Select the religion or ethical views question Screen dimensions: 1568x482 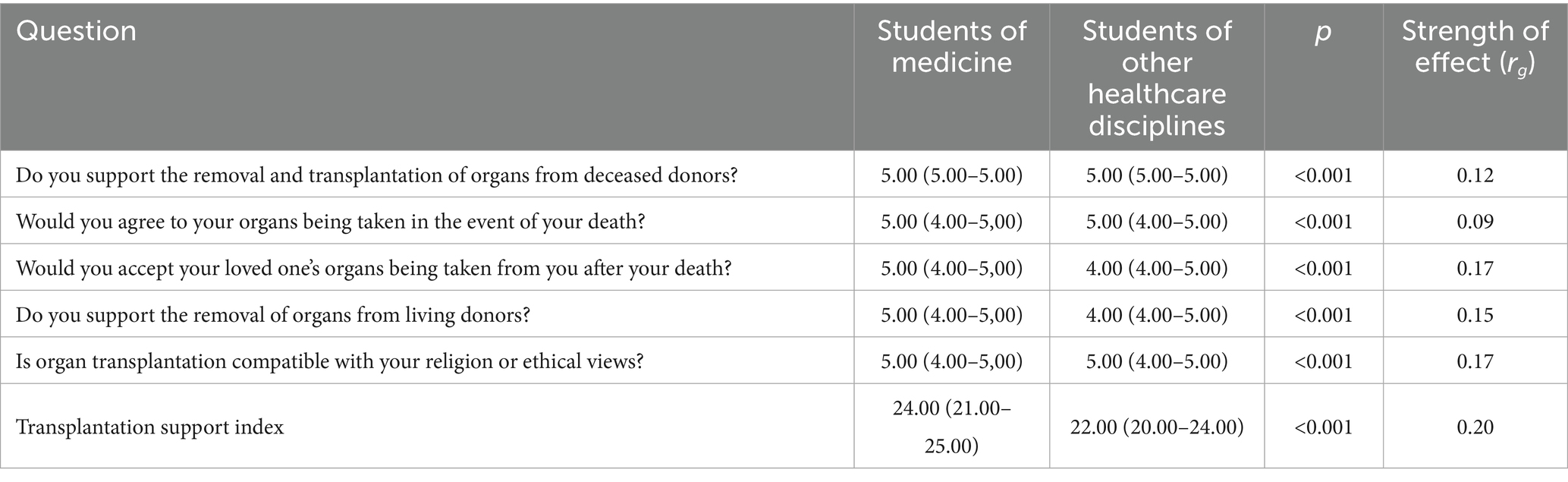click(329, 361)
